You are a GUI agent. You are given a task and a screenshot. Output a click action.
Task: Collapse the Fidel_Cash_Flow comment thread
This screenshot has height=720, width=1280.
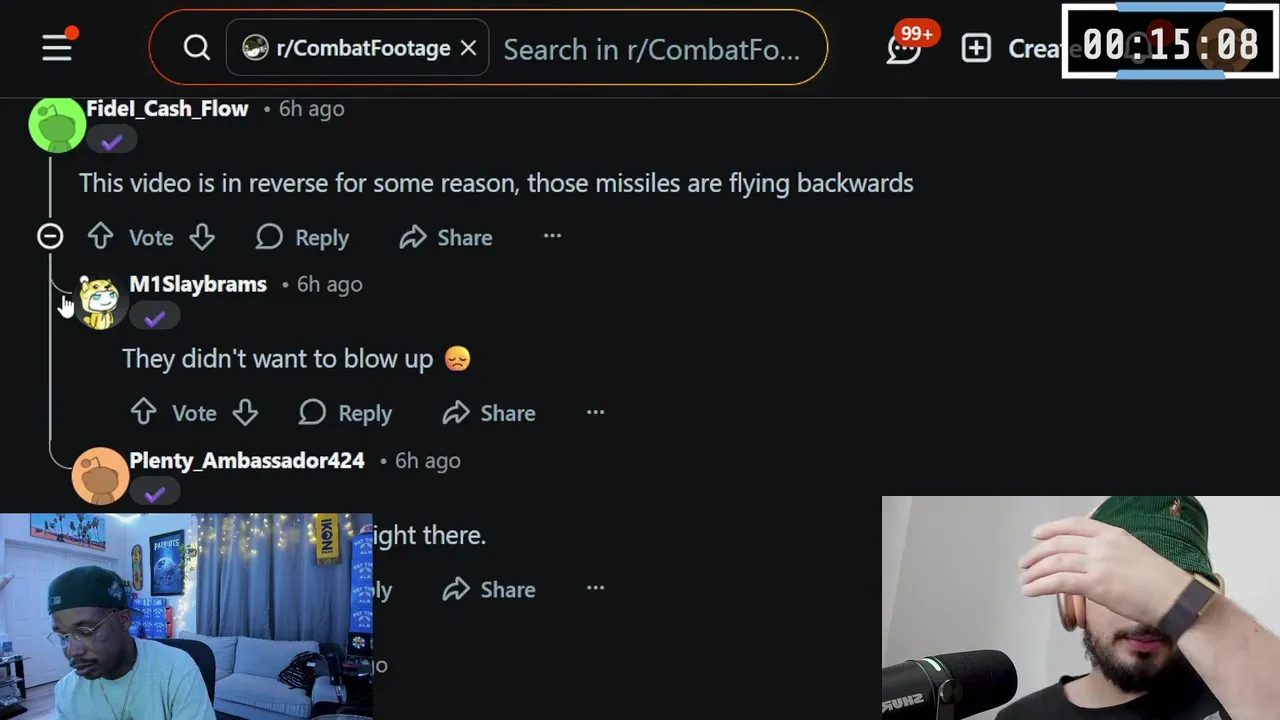pyautogui.click(x=50, y=237)
